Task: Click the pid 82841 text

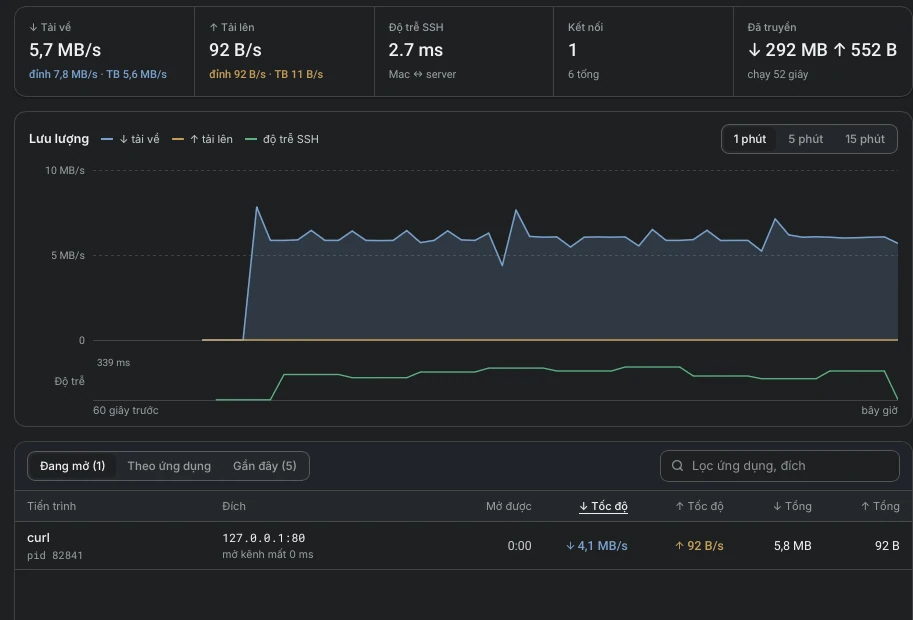Action: click(55, 555)
